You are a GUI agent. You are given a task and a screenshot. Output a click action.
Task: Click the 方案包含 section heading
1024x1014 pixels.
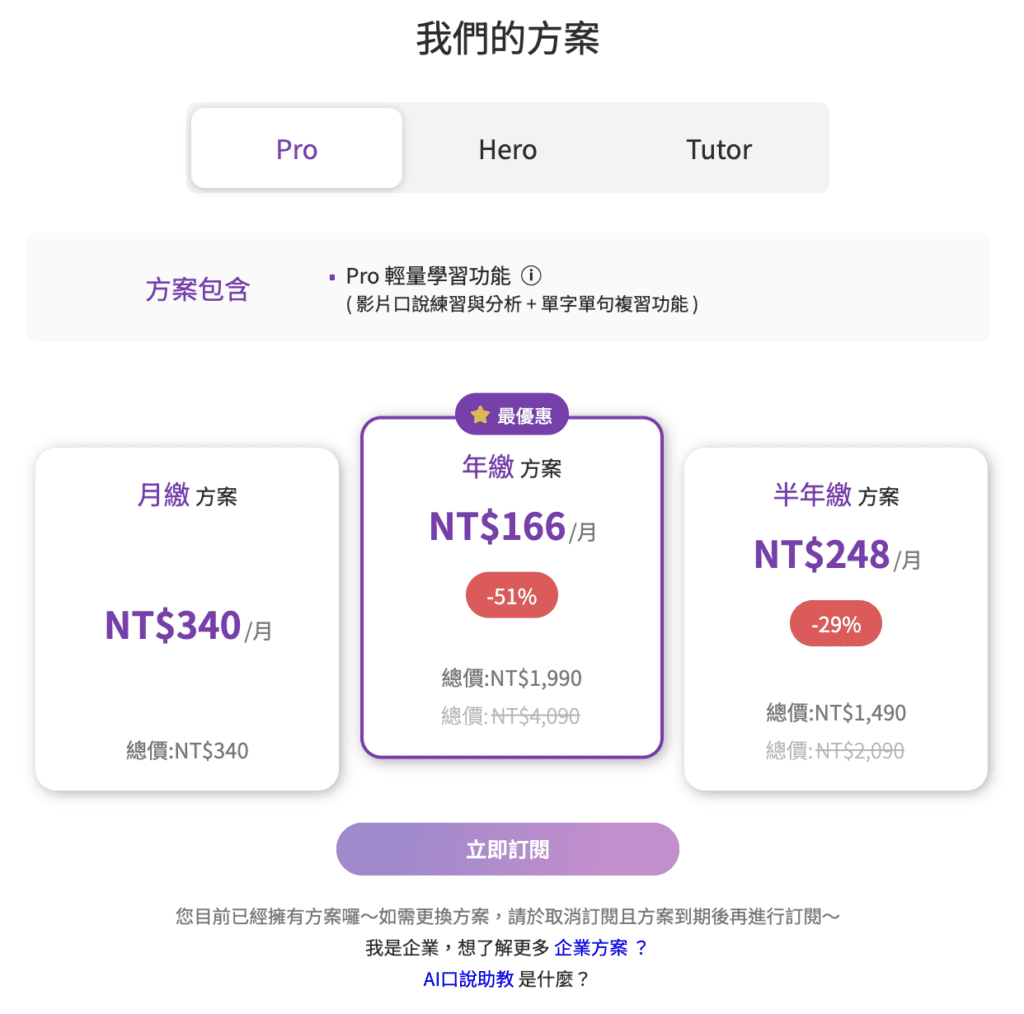197,290
